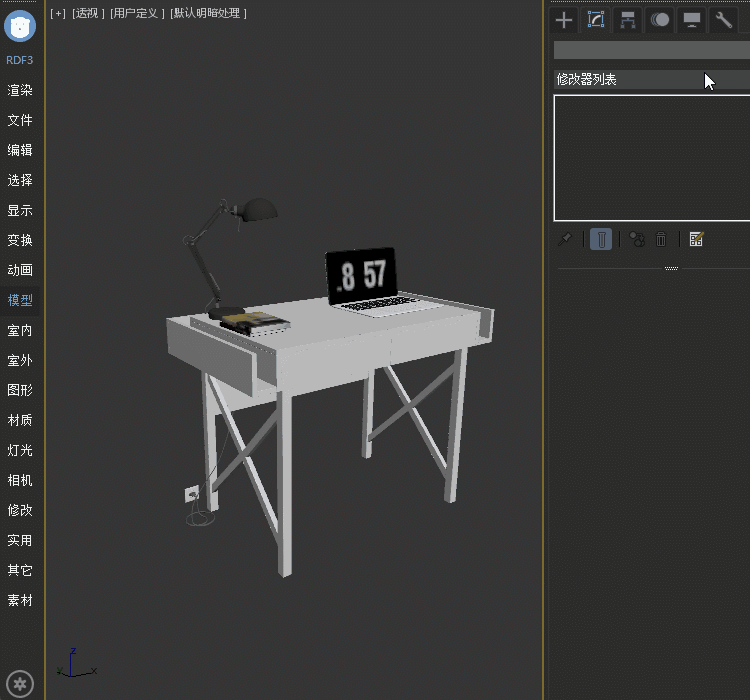Switch to the Modify panel tab
Image resolution: width=750 pixels, height=700 pixels.
[596, 20]
